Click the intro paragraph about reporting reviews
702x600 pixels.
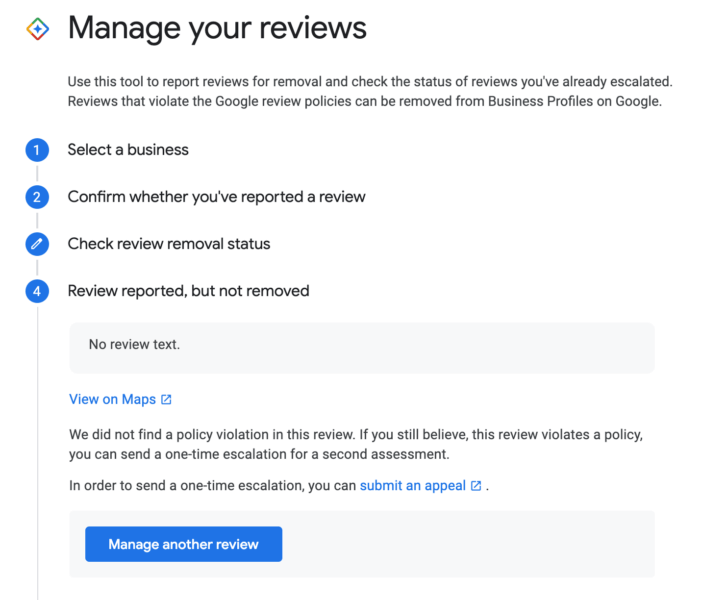[x=364, y=92]
